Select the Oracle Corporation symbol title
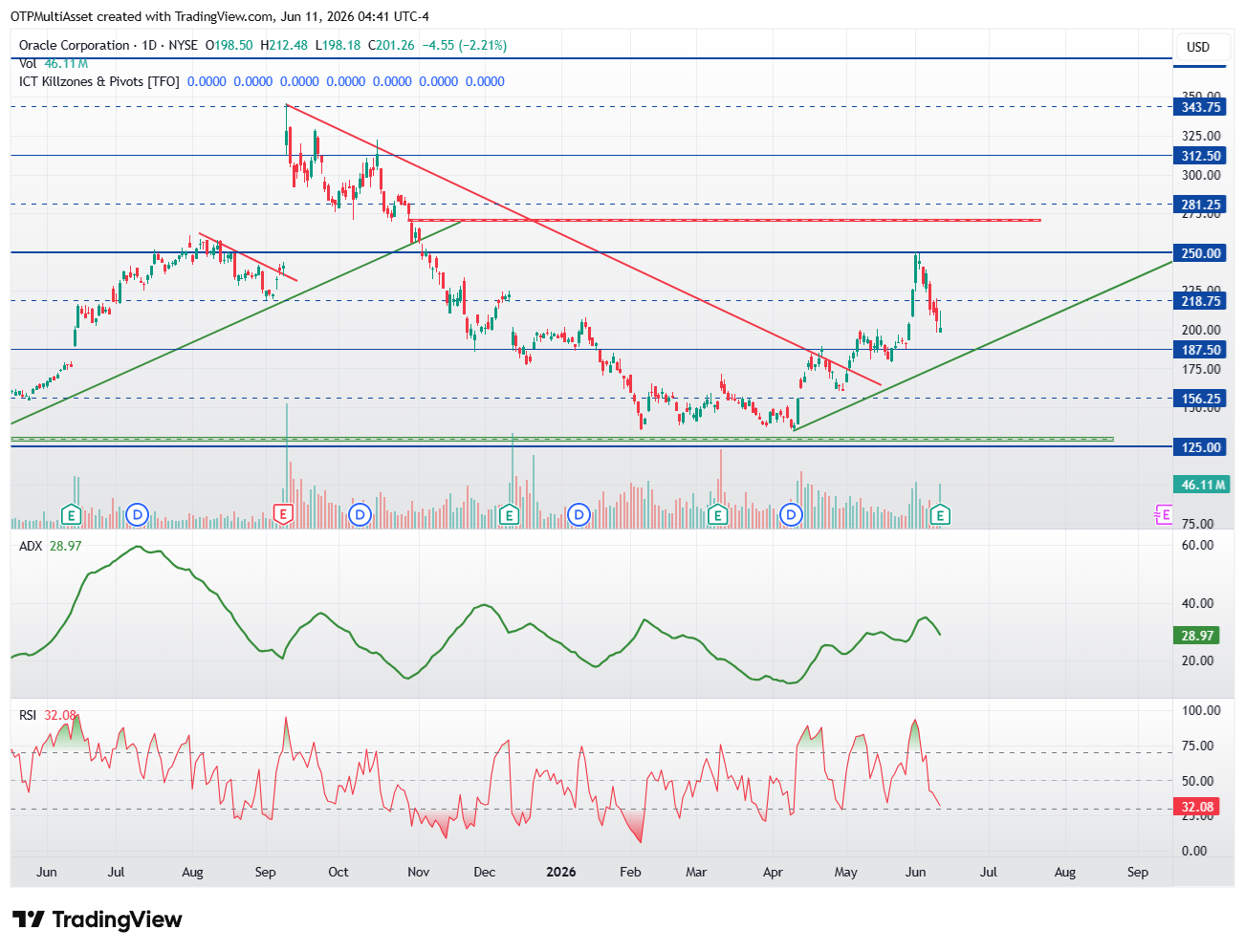Image resolution: width=1245 pixels, height=952 pixels. point(75,45)
